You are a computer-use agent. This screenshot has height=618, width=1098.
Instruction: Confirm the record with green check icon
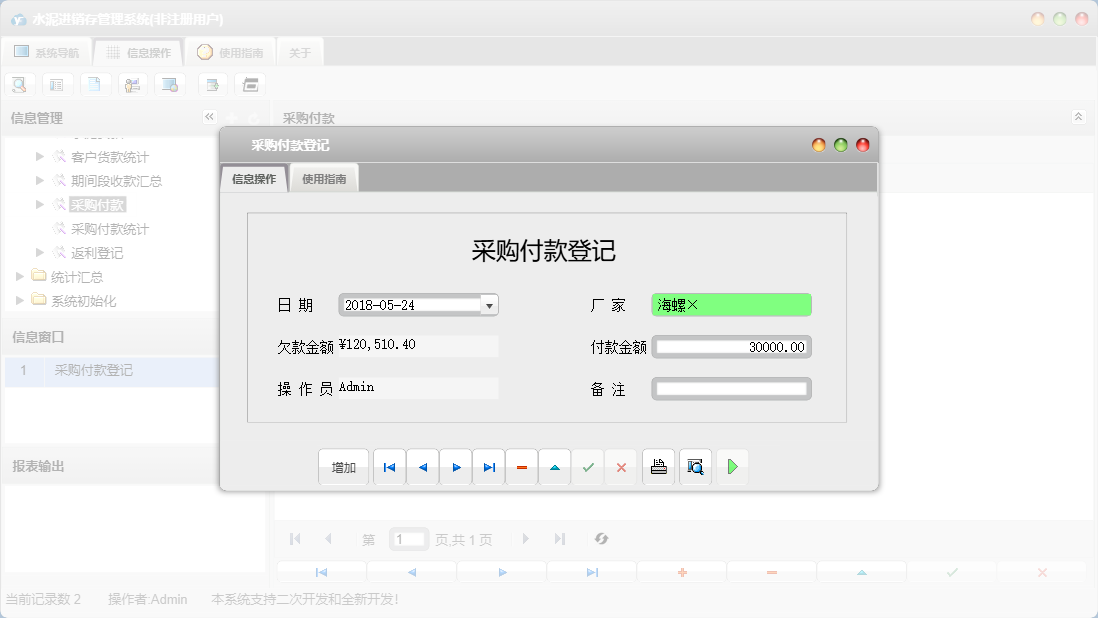tap(588, 467)
